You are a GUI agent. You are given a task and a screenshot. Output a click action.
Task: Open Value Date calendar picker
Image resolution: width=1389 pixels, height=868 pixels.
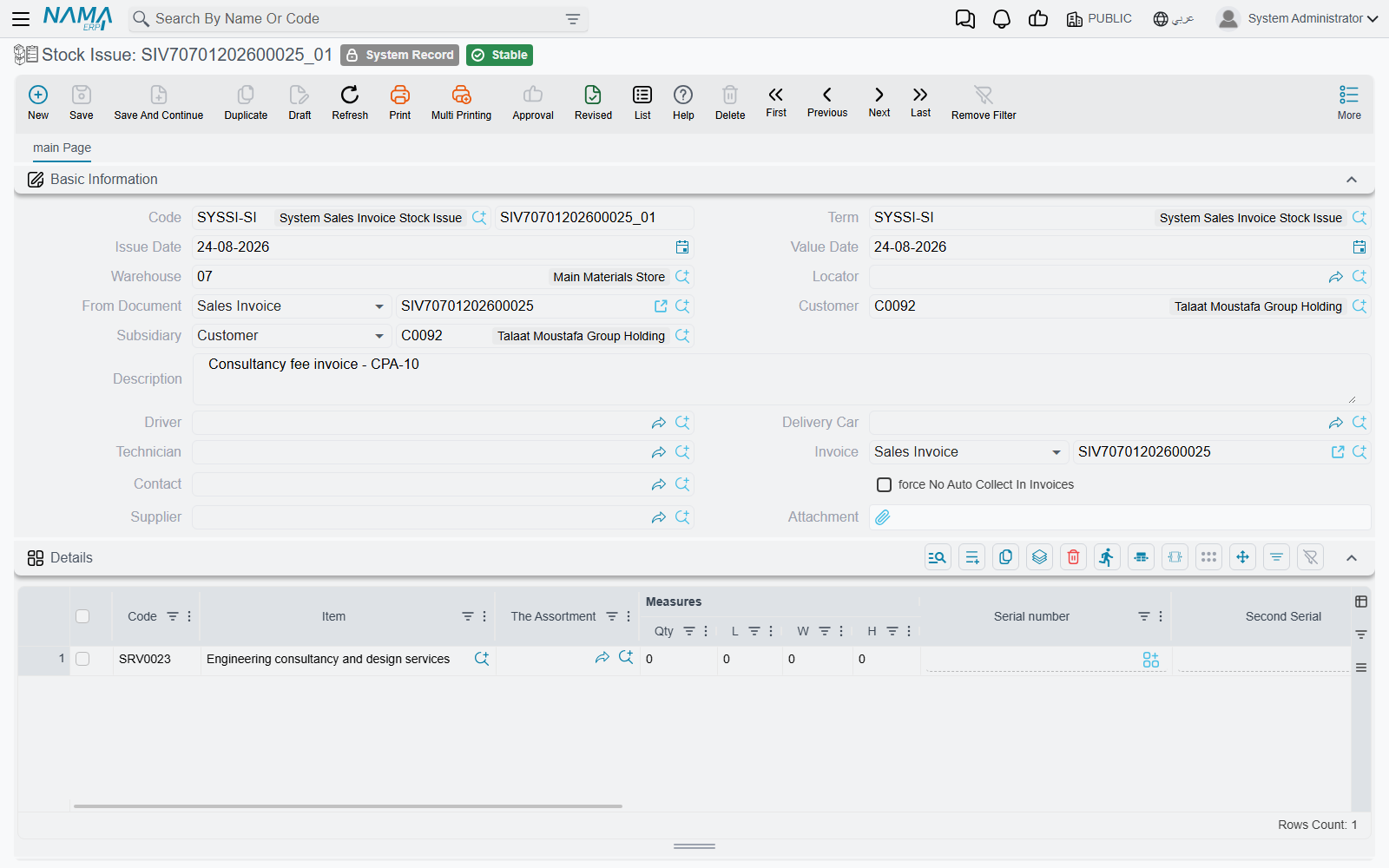click(x=1359, y=247)
